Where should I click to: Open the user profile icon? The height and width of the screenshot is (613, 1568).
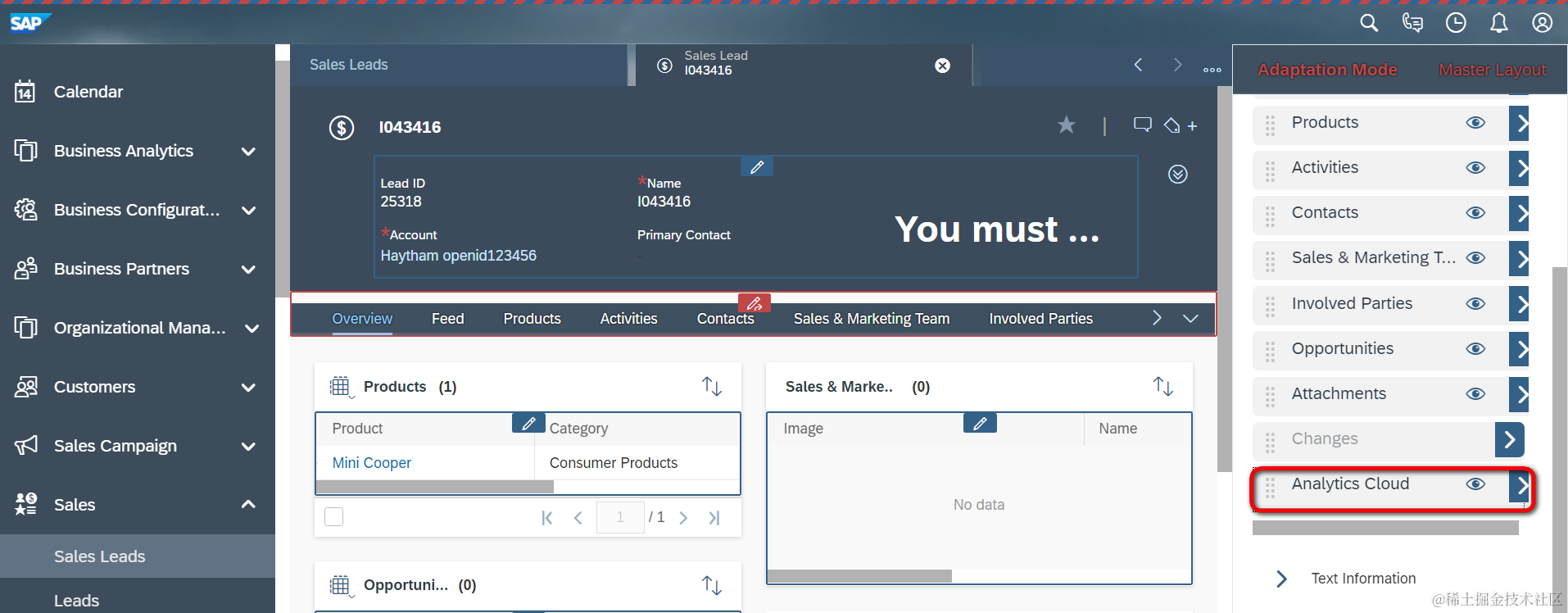1543,23
